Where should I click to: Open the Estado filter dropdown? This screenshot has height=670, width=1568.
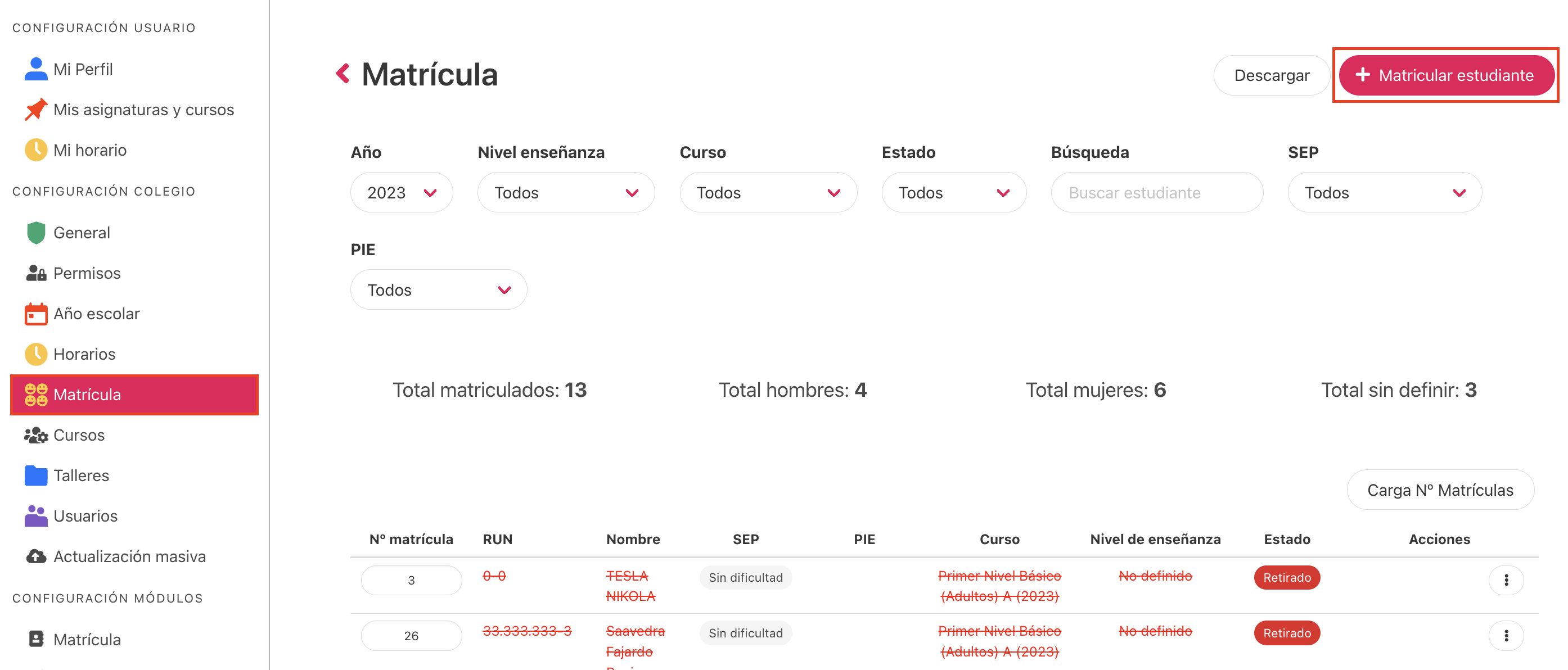[953, 192]
